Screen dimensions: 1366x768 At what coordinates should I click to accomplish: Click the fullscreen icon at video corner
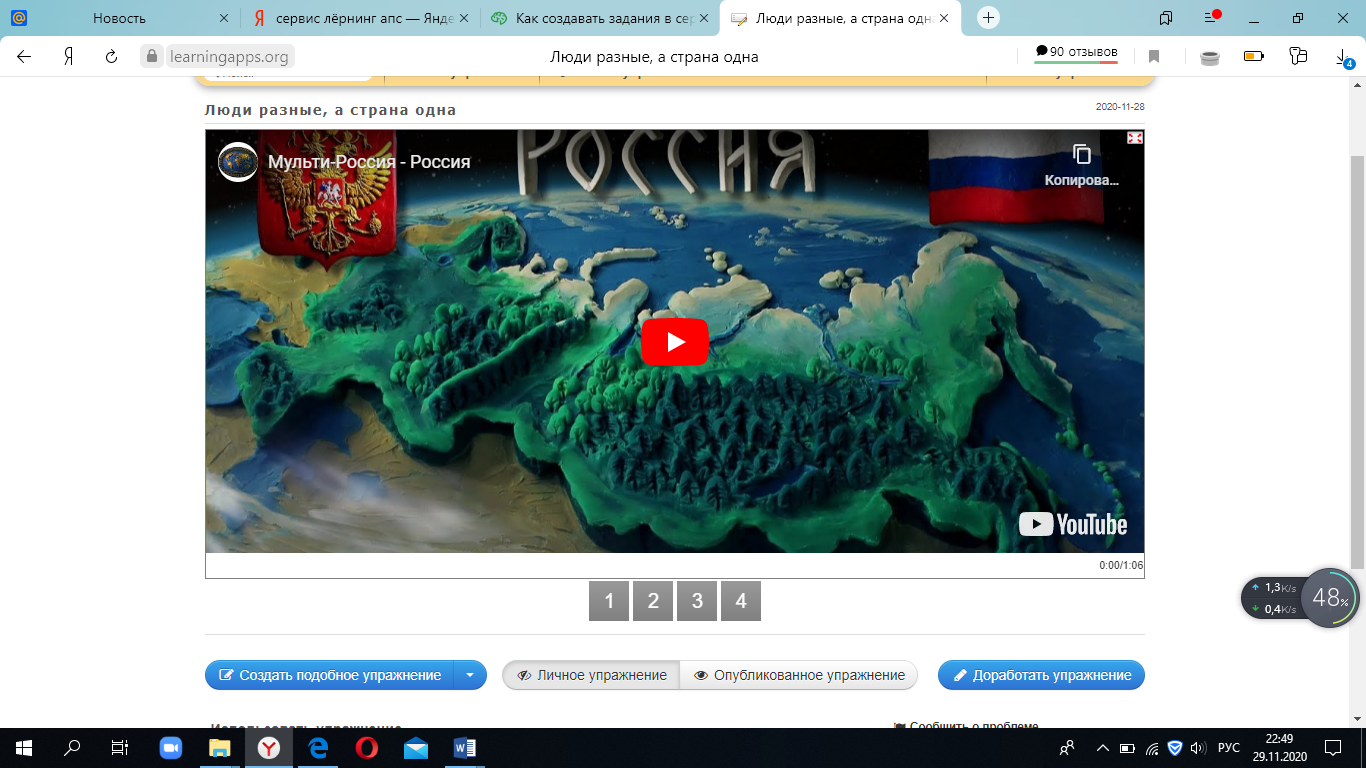coord(1134,138)
